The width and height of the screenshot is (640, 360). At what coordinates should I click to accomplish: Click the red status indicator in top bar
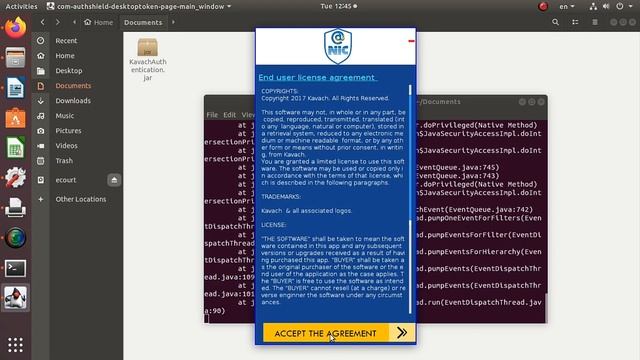(543, 7)
